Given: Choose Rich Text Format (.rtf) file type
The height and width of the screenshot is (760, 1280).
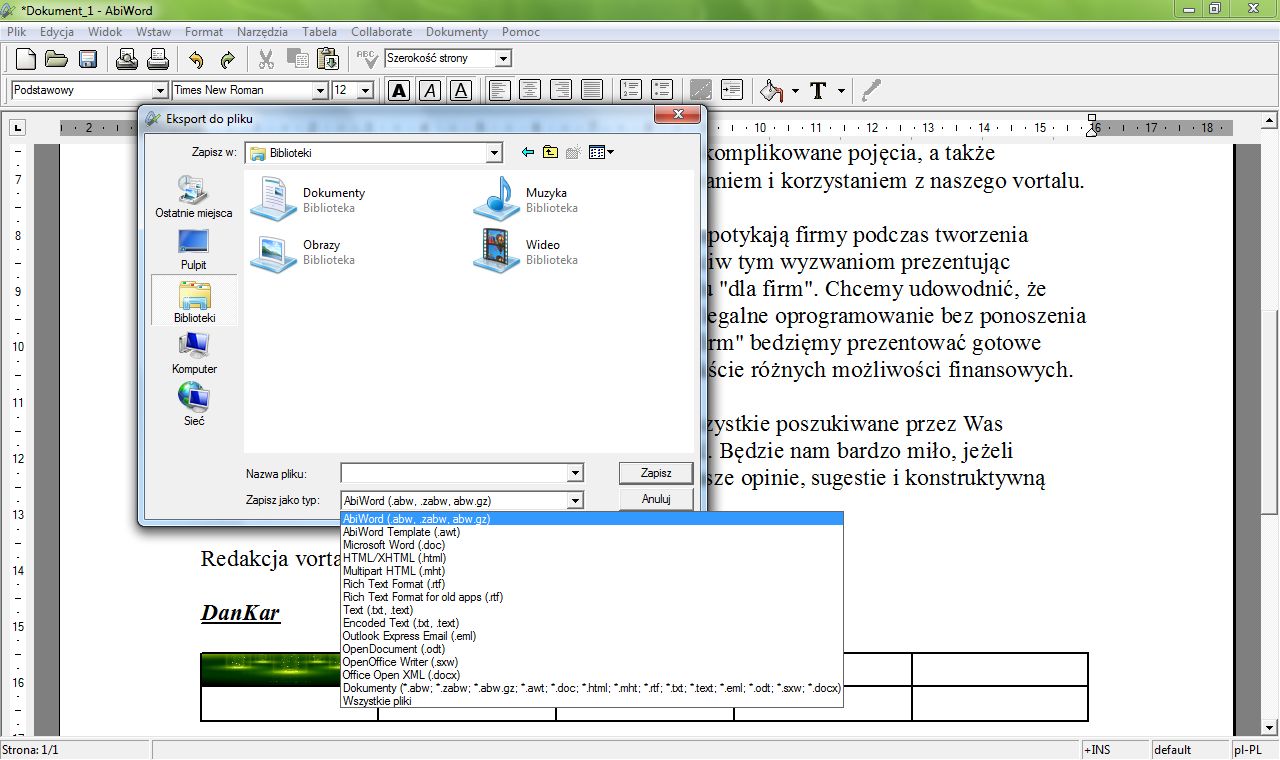Looking at the screenshot, I should click(x=592, y=584).
